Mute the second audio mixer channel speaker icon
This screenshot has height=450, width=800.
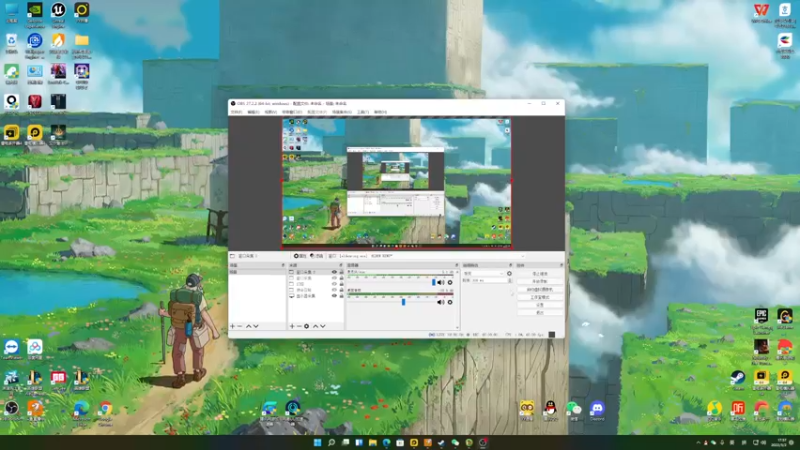[x=441, y=302]
